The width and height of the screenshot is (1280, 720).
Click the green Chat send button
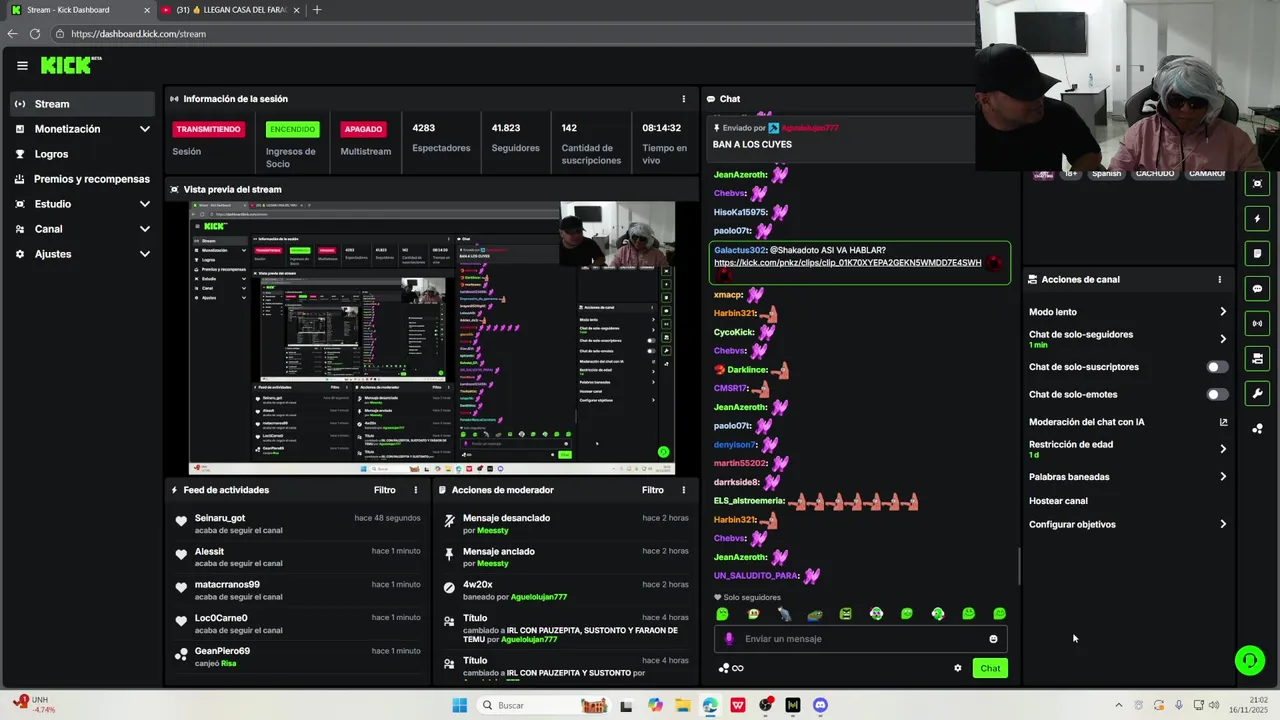tap(990, 668)
